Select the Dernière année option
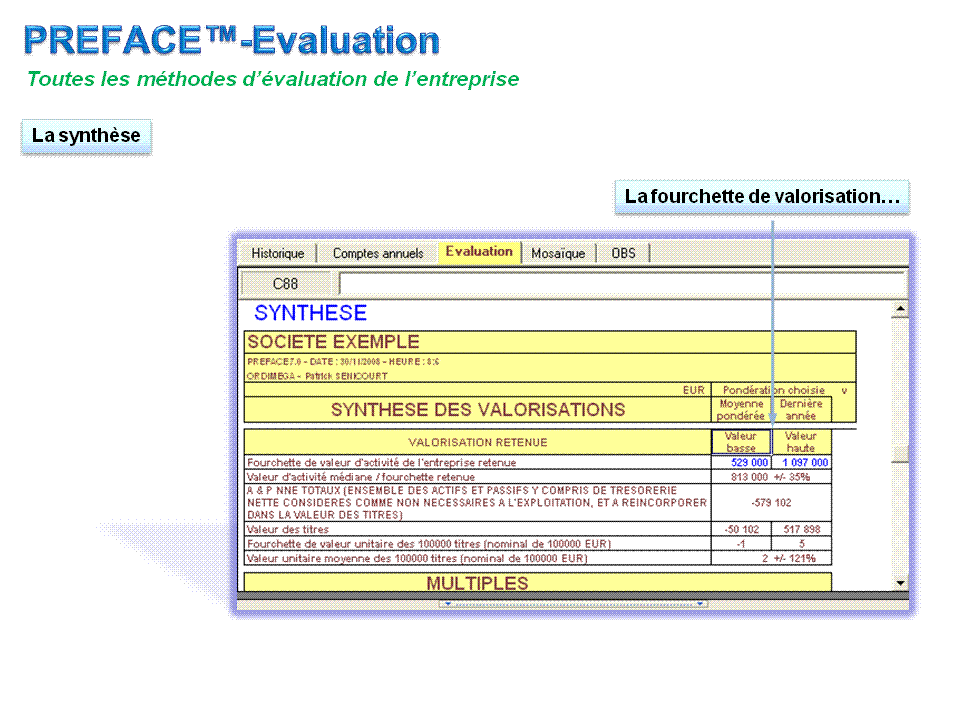960x720 pixels. (x=801, y=410)
